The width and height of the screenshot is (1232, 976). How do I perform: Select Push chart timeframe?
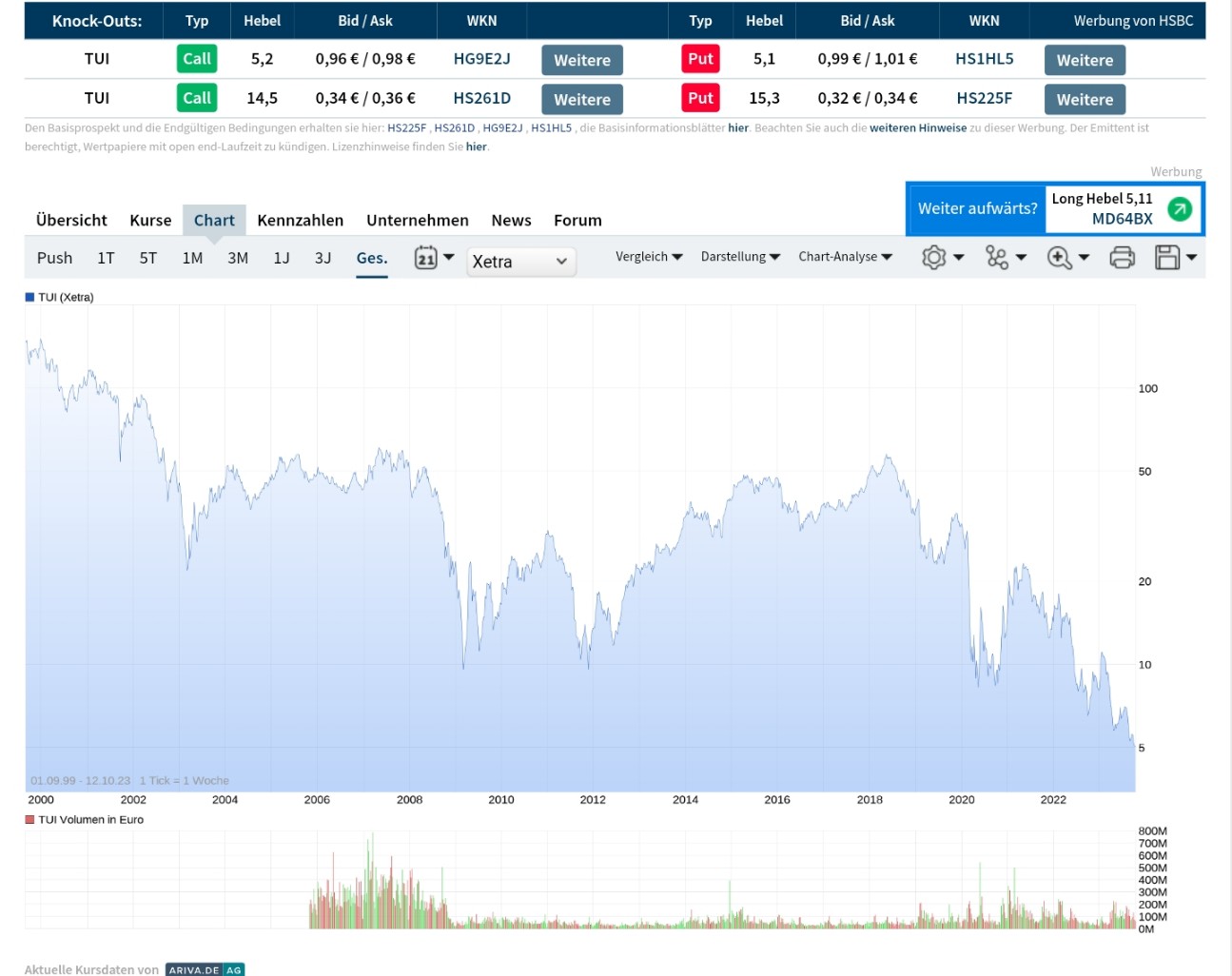(x=54, y=258)
